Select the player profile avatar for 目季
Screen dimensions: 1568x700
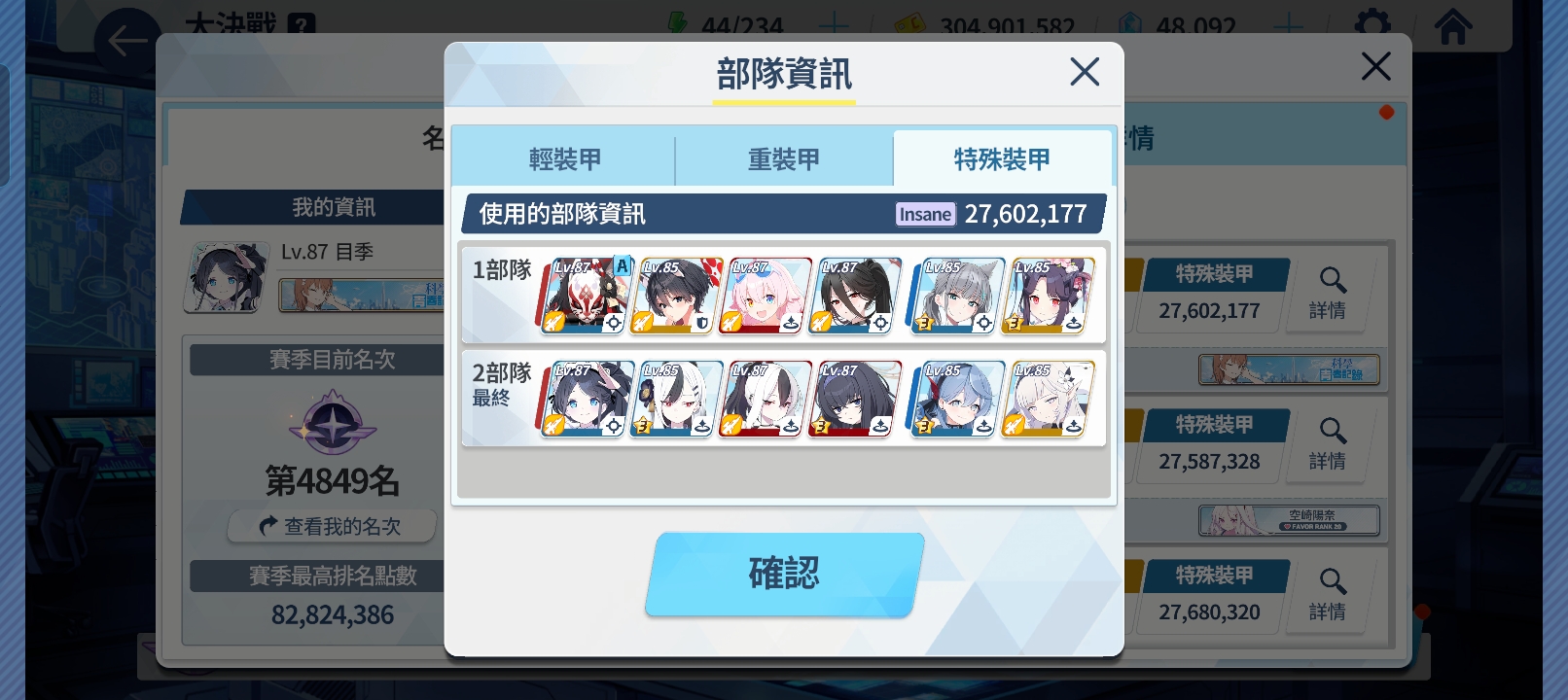click(x=227, y=277)
